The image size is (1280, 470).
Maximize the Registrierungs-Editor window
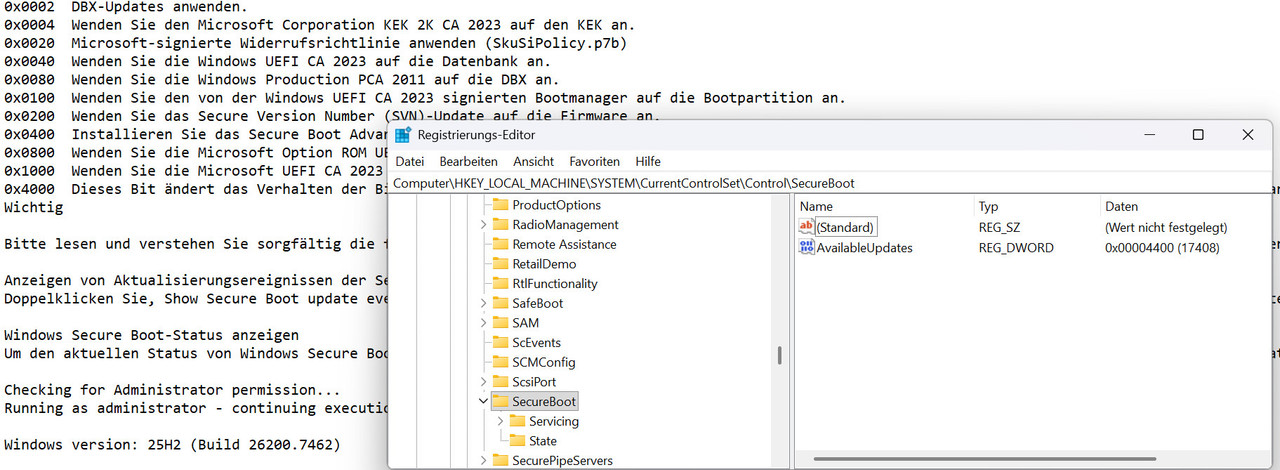click(1198, 135)
